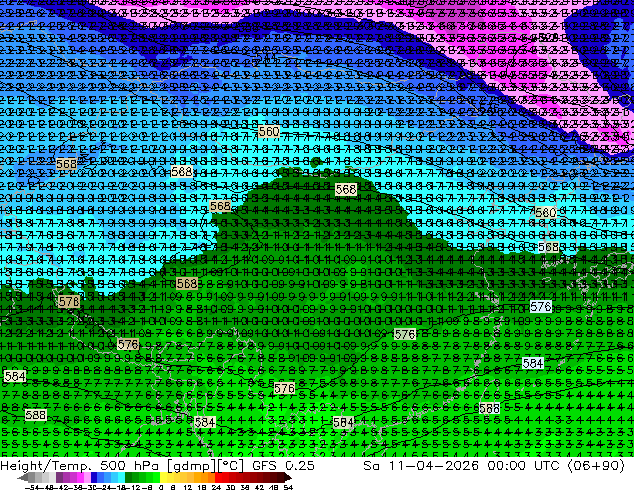Click the "Height/Temp. 500 hPa" title text
Screen dimensions: 634x490
point(81,465)
